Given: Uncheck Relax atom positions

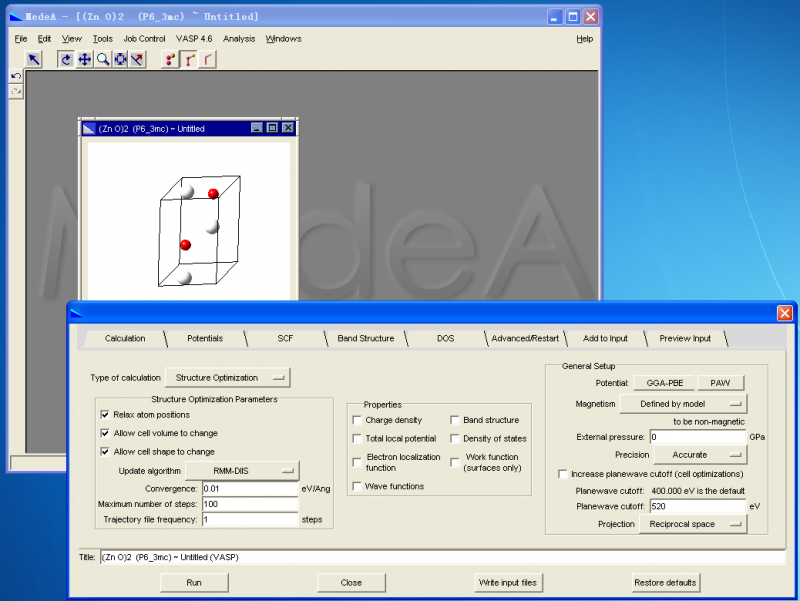Looking at the screenshot, I should click(x=105, y=415).
